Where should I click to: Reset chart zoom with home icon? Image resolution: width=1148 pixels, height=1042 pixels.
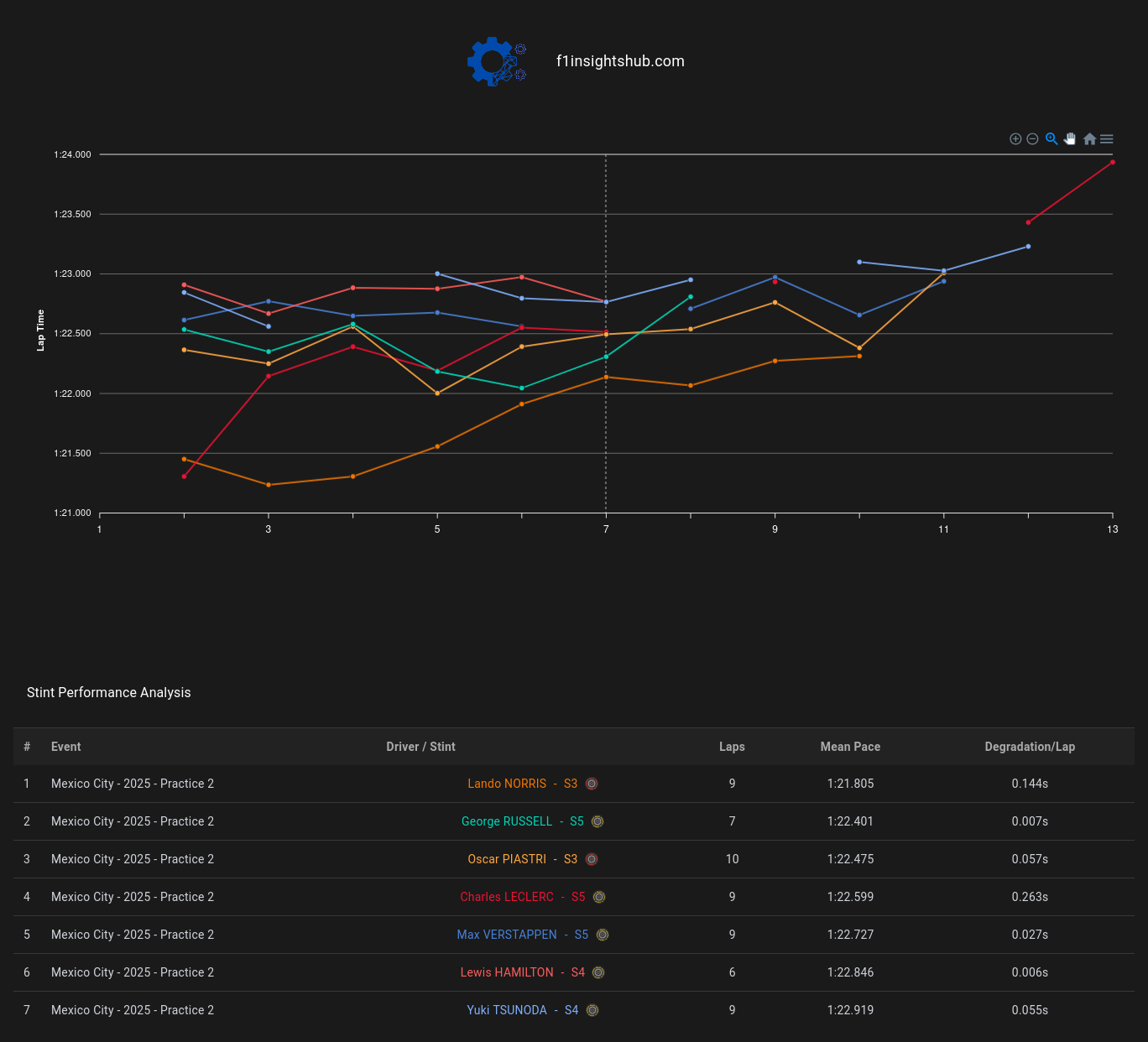1089,139
